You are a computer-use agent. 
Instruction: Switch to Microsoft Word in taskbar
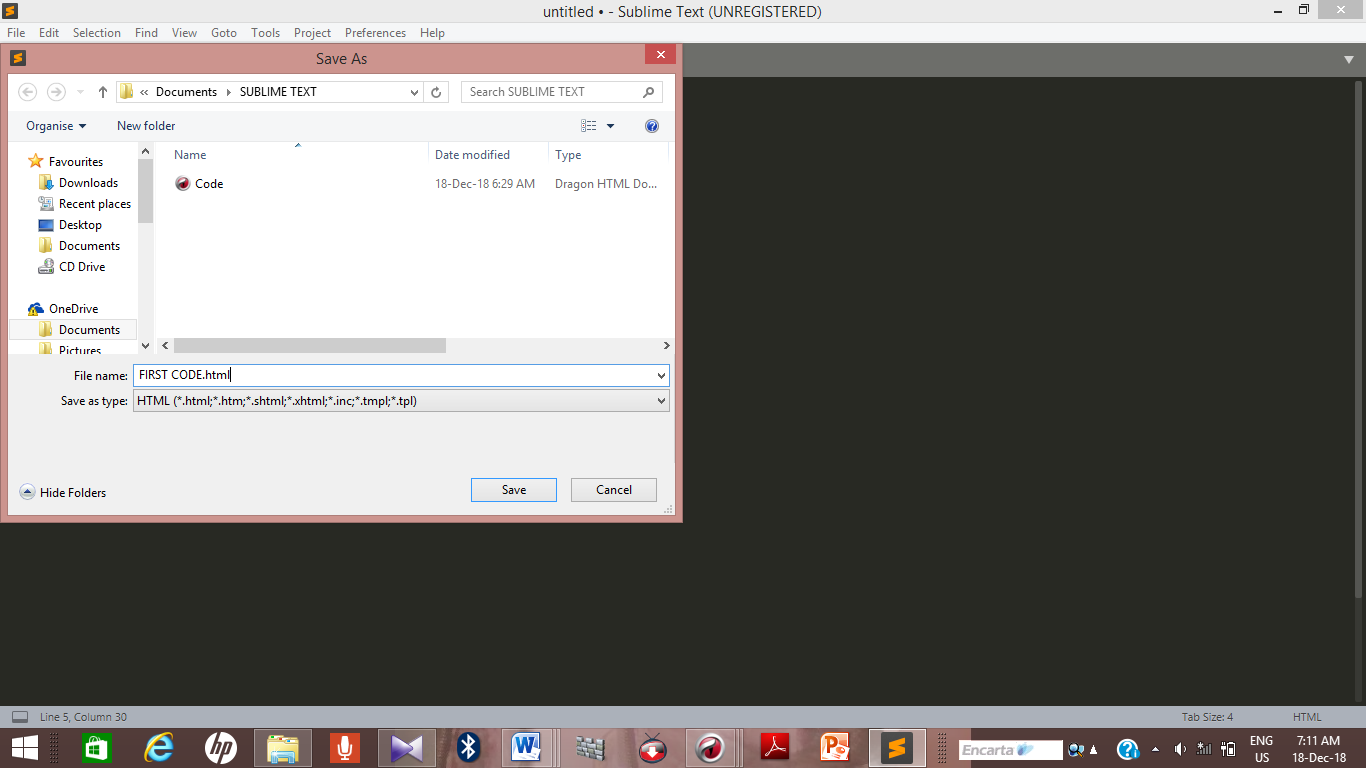pos(525,748)
